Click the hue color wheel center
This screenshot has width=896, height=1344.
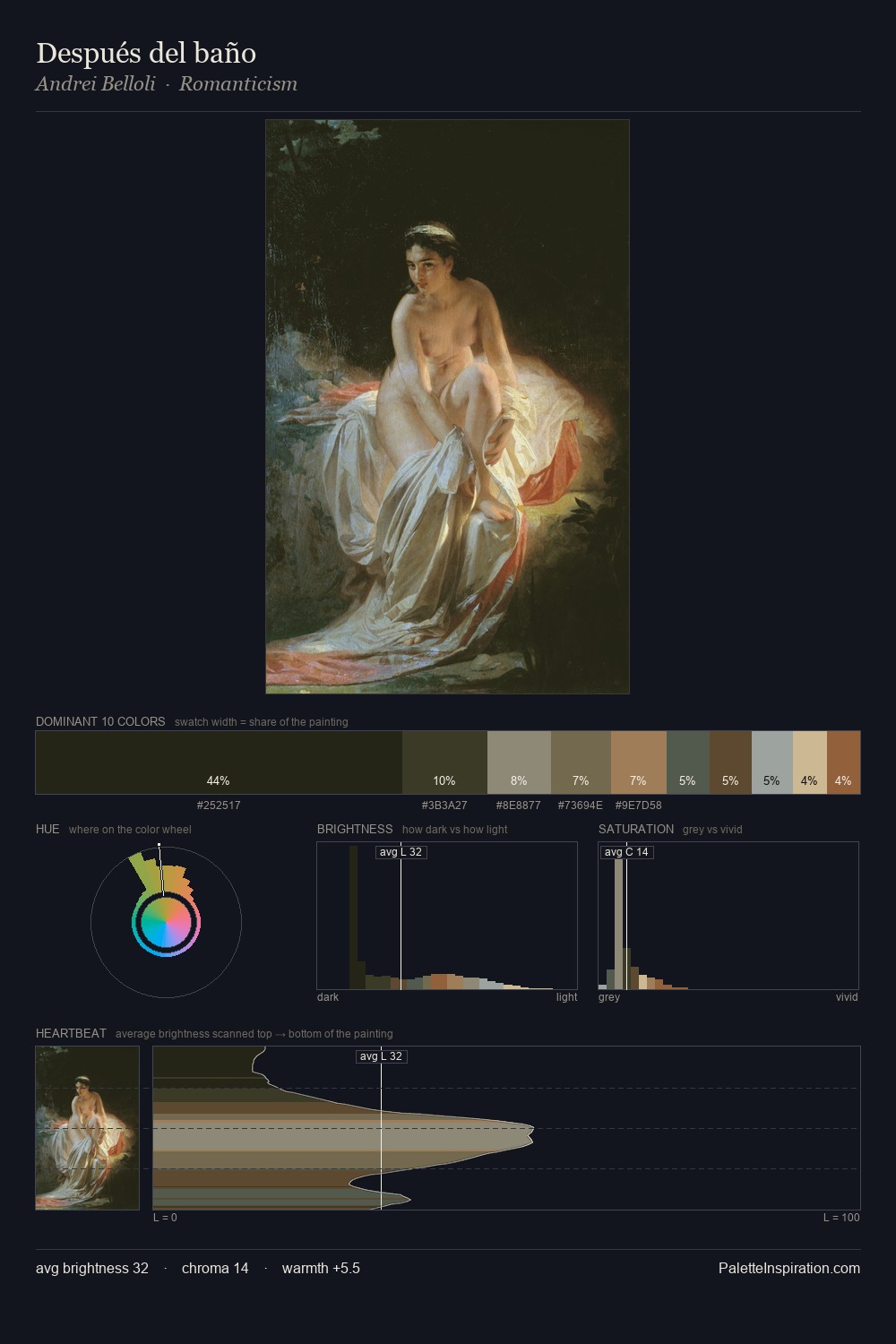tap(166, 922)
